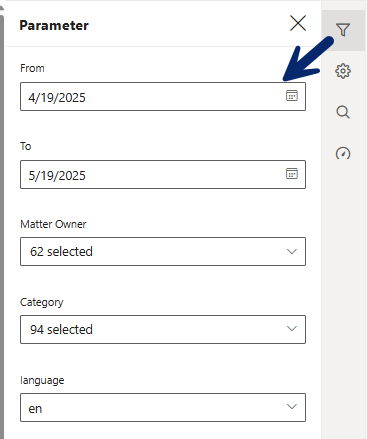Click the Category label text
The height and width of the screenshot is (439, 367).
pos(42,302)
